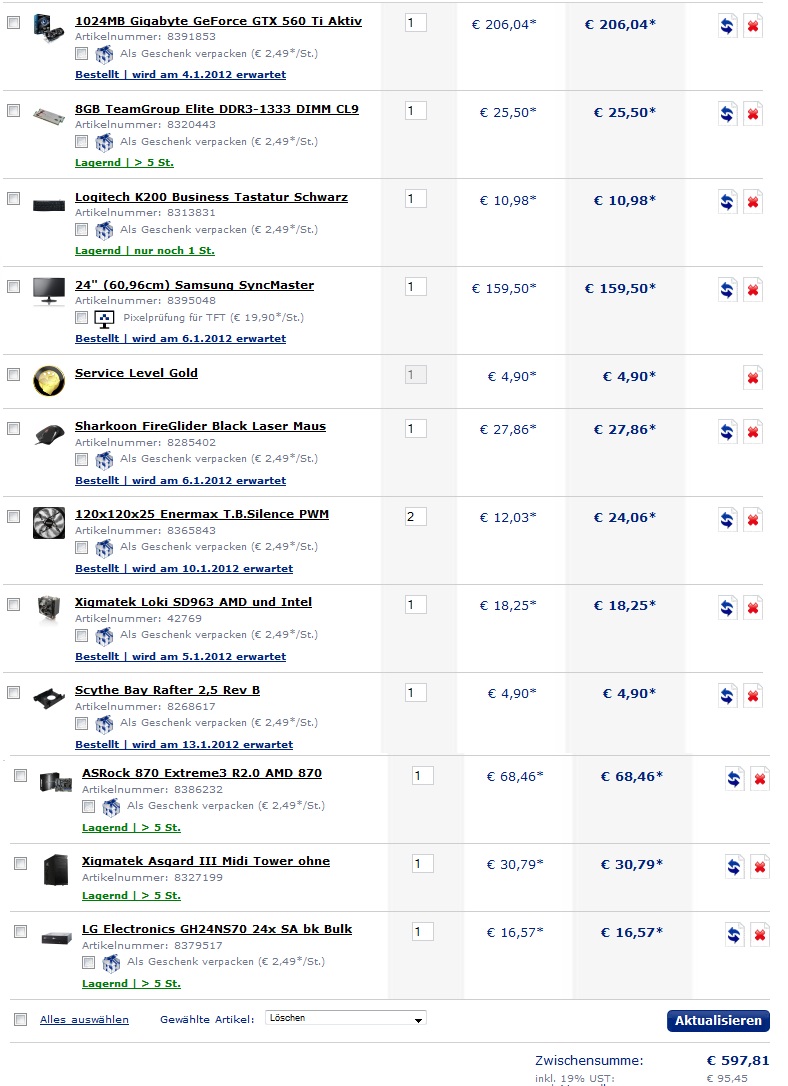Click the total € 24,06 for Enermax
The height and width of the screenshot is (1086, 788).
click(x=625, y=517)
